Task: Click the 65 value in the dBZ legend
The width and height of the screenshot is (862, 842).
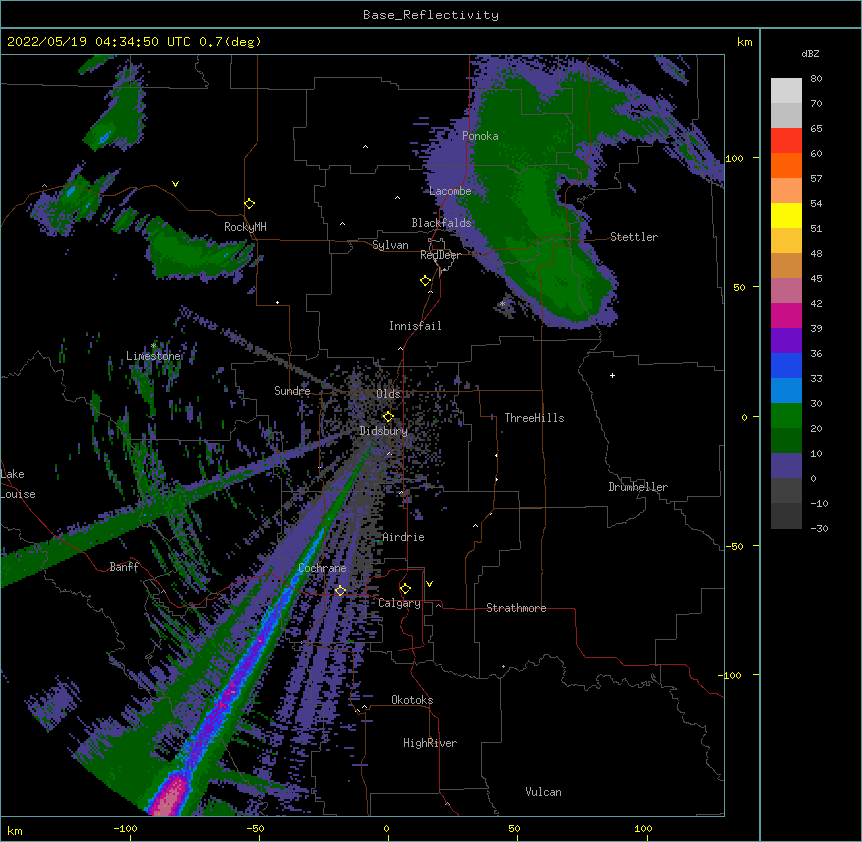Action: coord(816,129)
